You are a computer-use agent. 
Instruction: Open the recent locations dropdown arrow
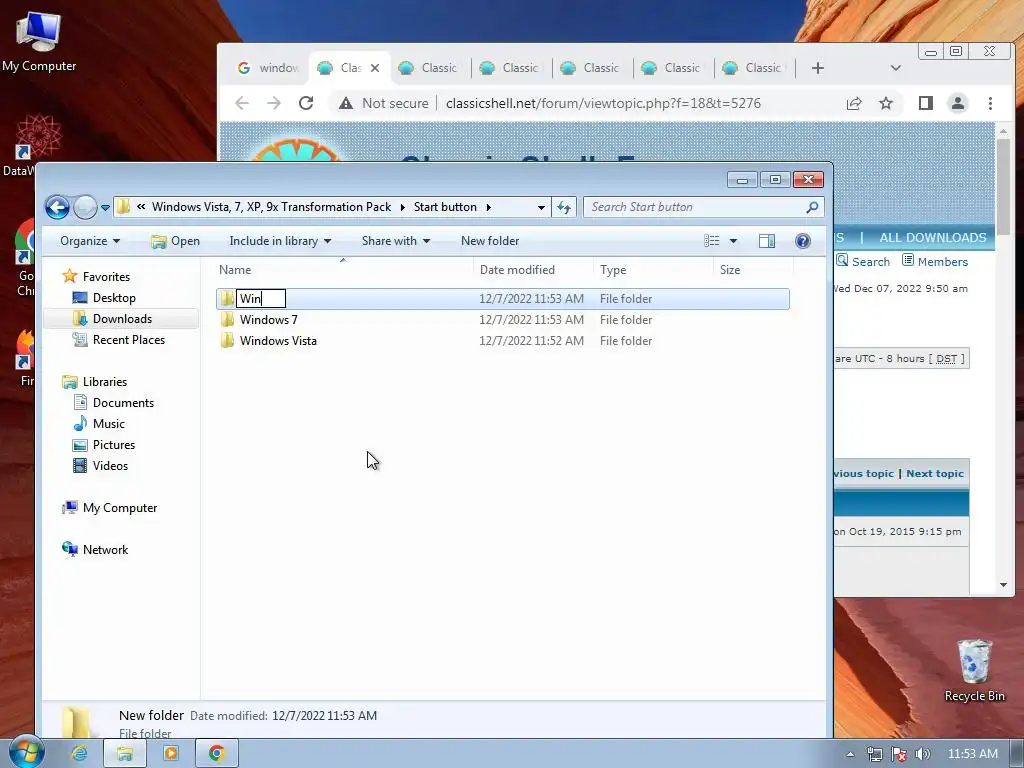(105, 208)
